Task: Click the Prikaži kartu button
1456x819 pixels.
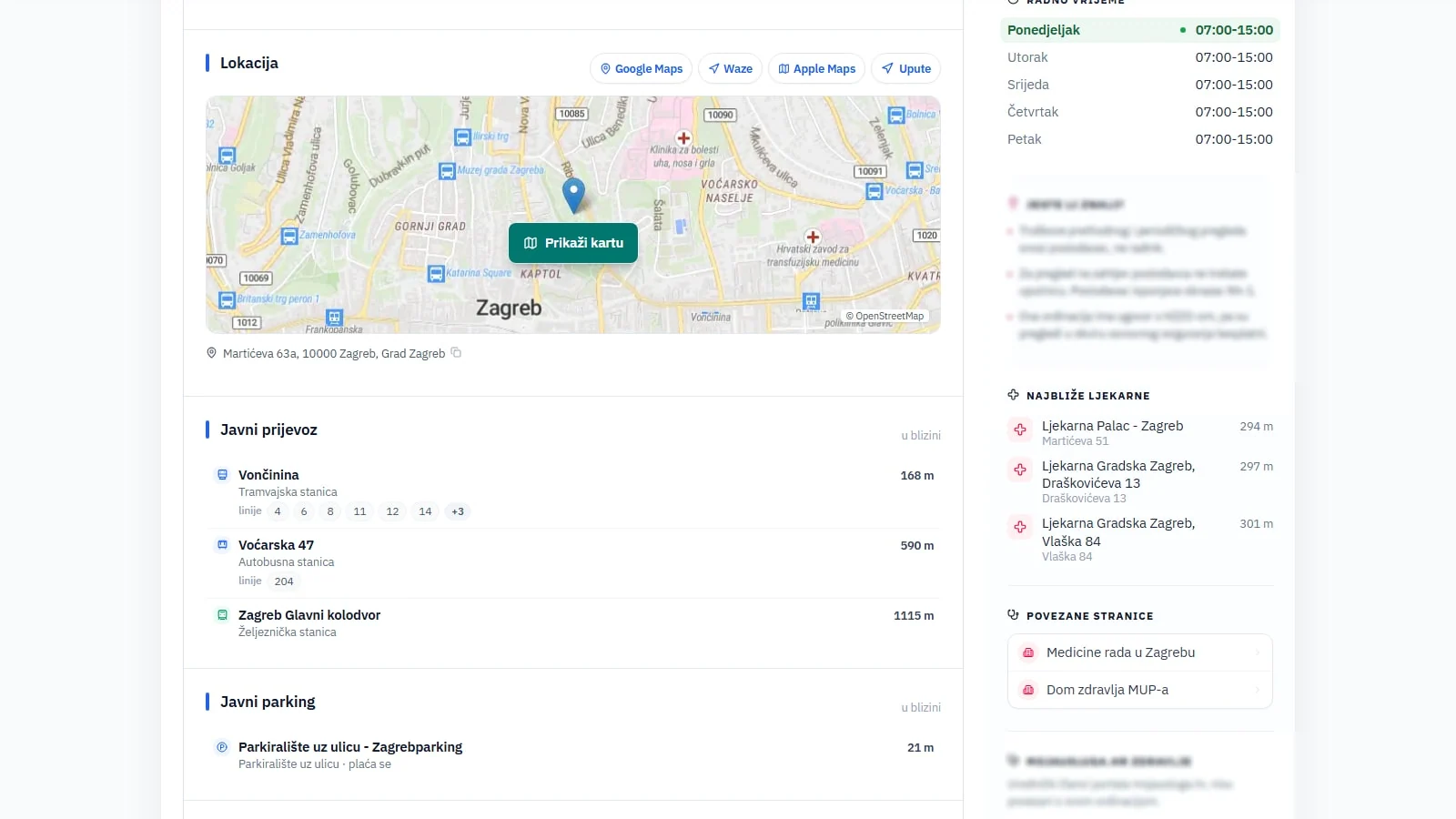Action: (x=573, y=243)
